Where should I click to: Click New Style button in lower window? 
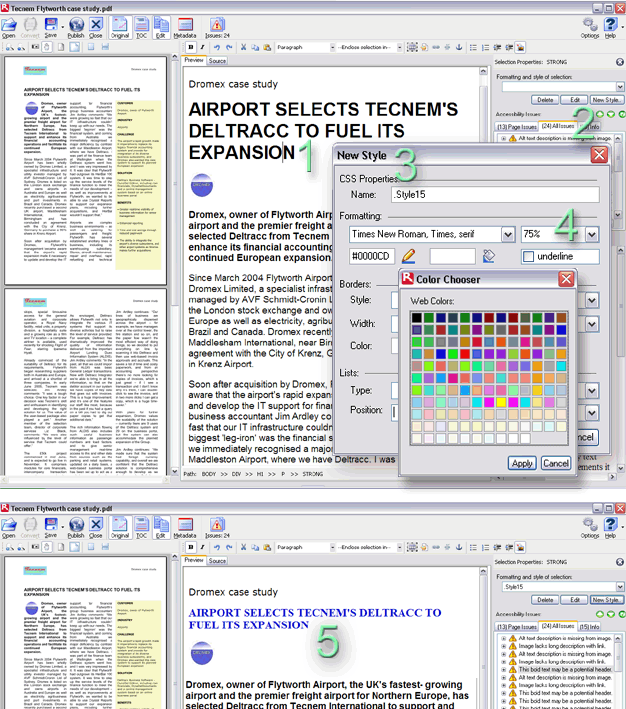tap(606, 600)
